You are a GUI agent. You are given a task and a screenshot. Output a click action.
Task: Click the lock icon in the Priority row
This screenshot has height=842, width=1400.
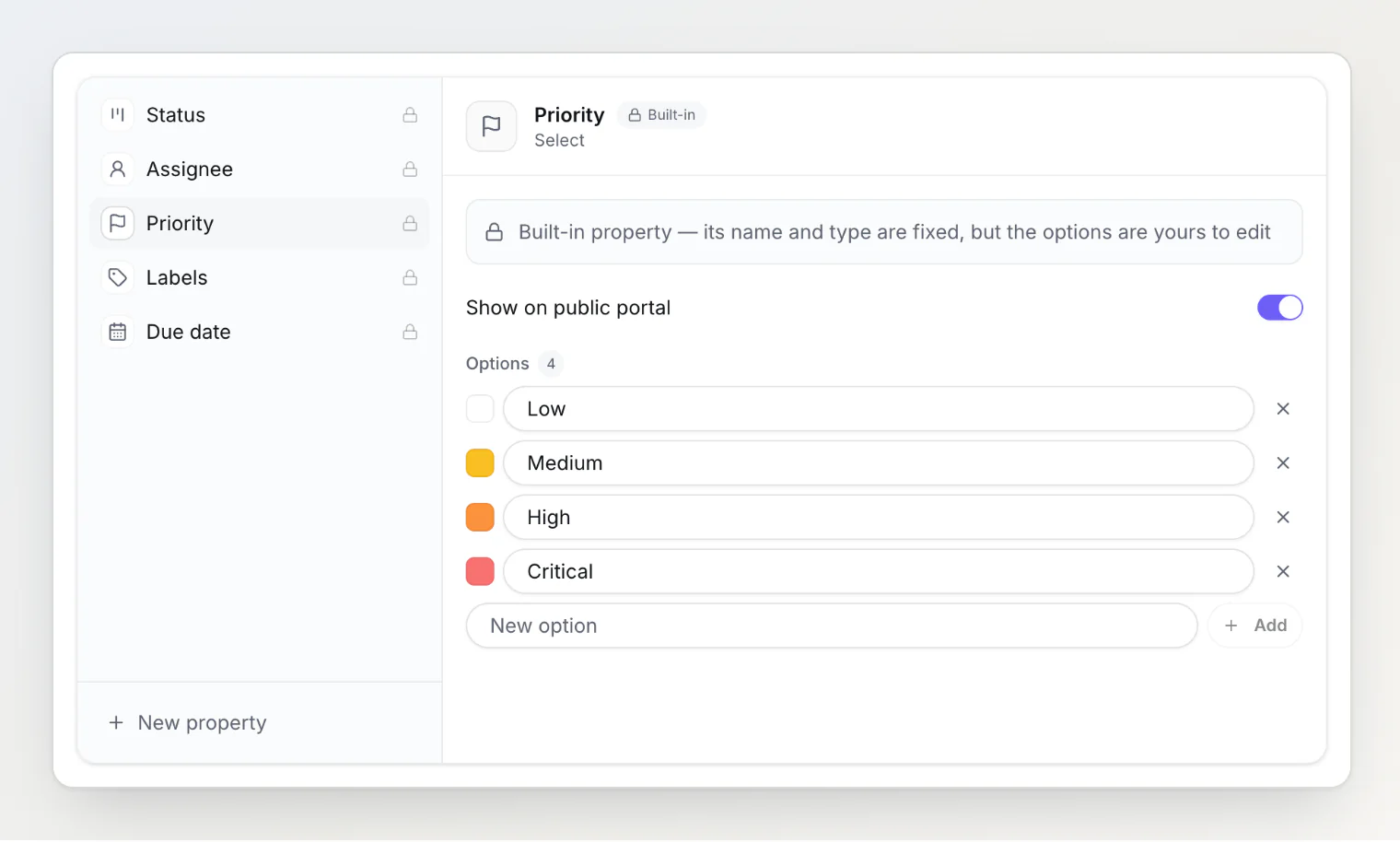tap(410, 224)
